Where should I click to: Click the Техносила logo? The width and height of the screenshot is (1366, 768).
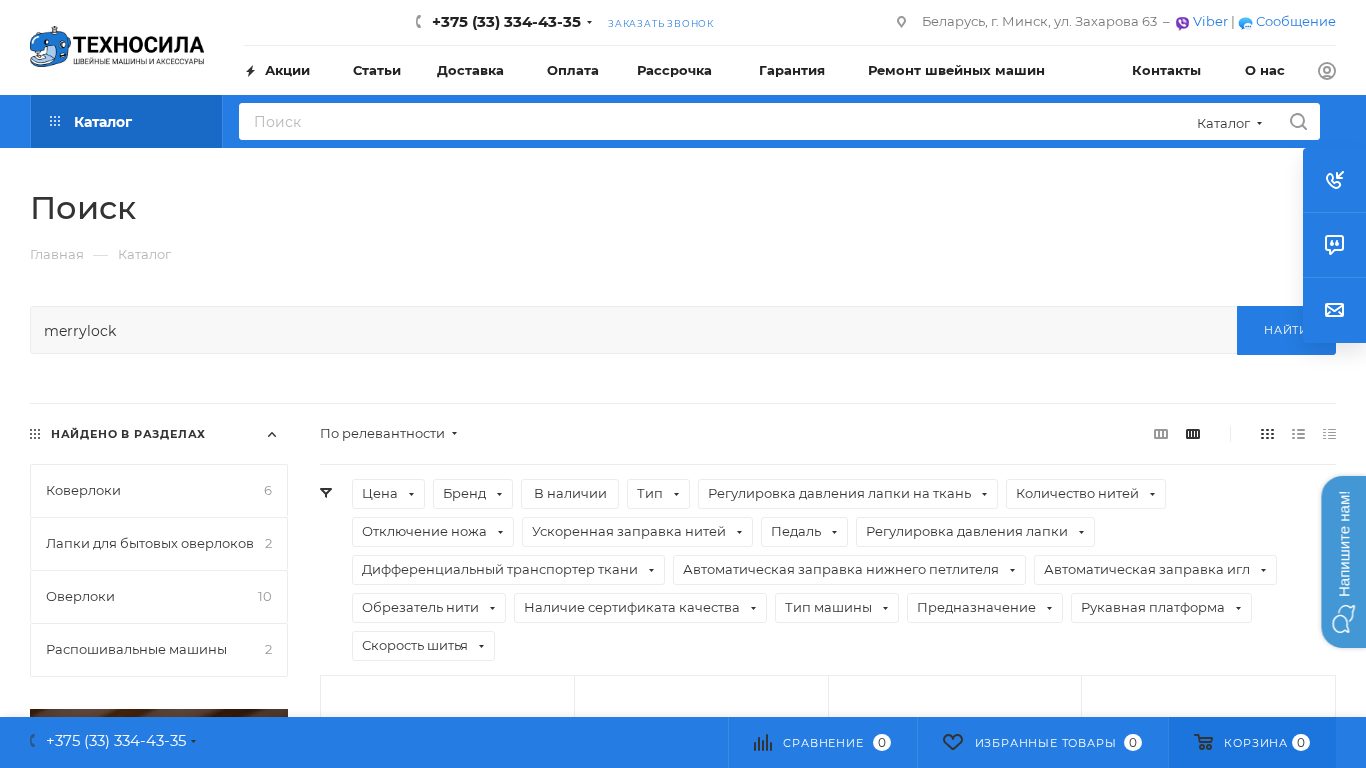click(x=117, y=47)
